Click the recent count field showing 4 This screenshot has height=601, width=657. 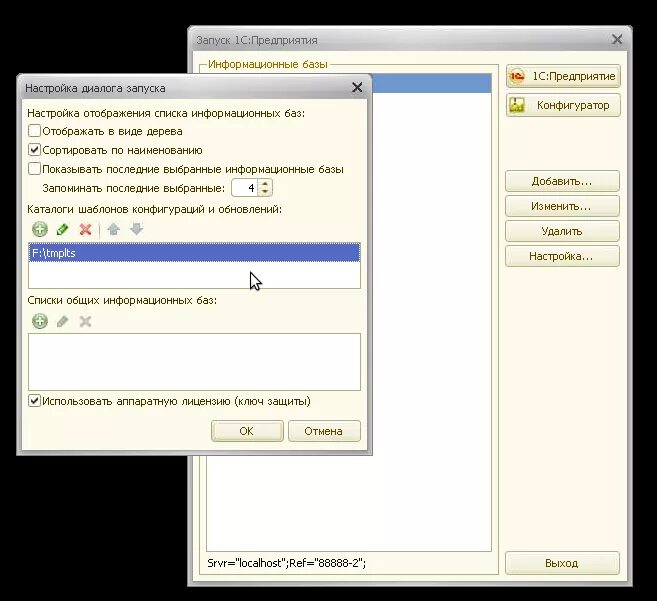click(246, 188)
